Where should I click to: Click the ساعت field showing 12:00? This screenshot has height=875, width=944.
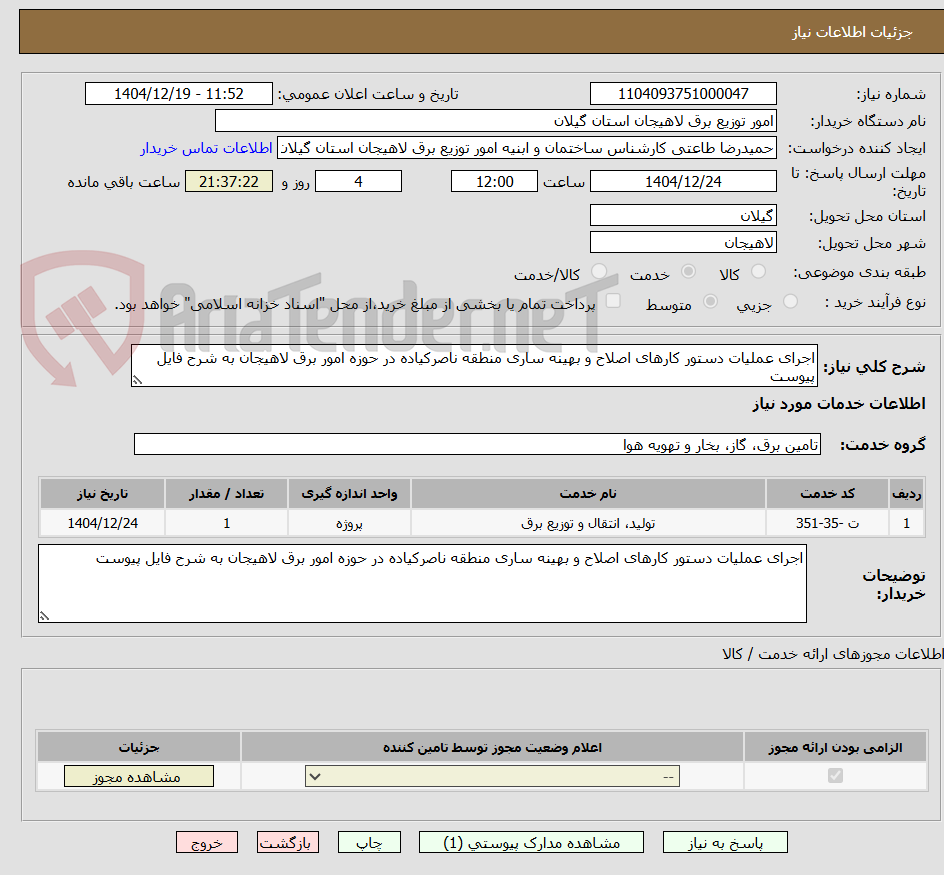click(494, 181)
